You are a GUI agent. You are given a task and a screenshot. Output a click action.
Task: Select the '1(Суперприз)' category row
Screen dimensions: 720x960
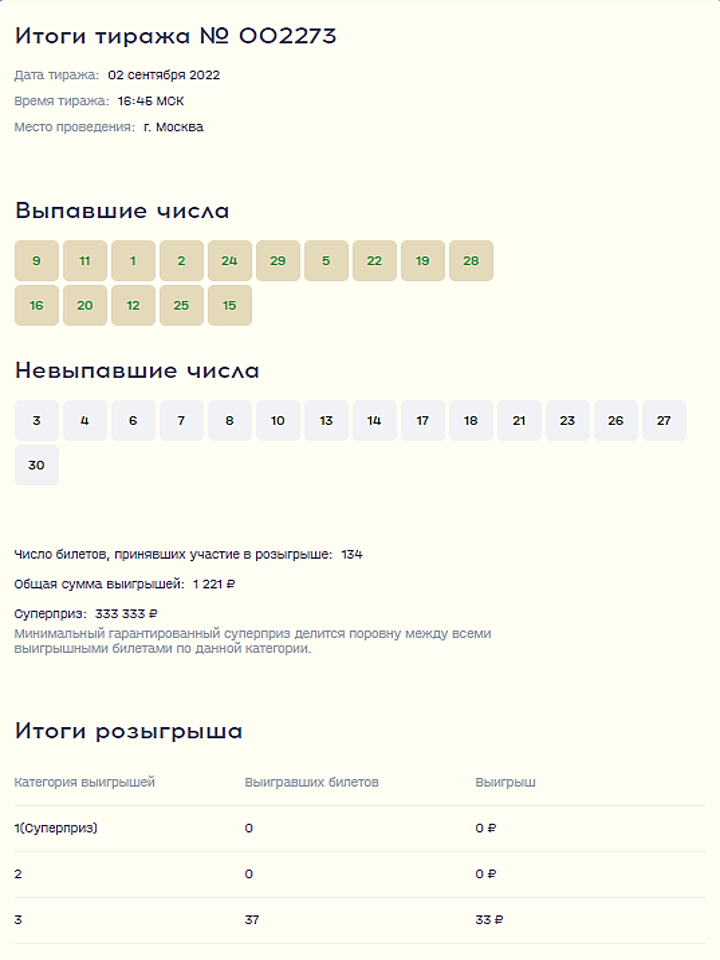tap(56, 828)
